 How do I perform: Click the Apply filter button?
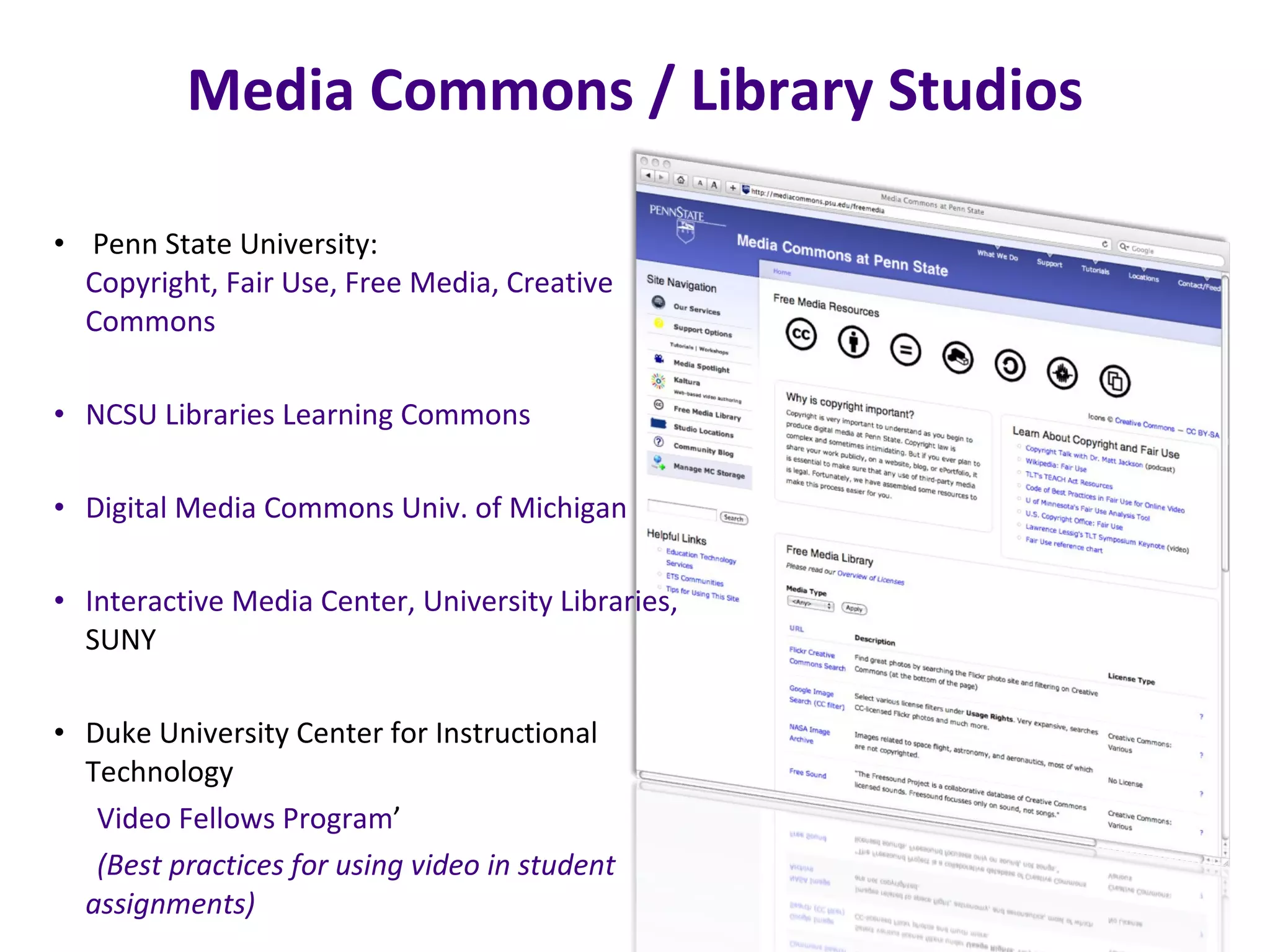854,609
